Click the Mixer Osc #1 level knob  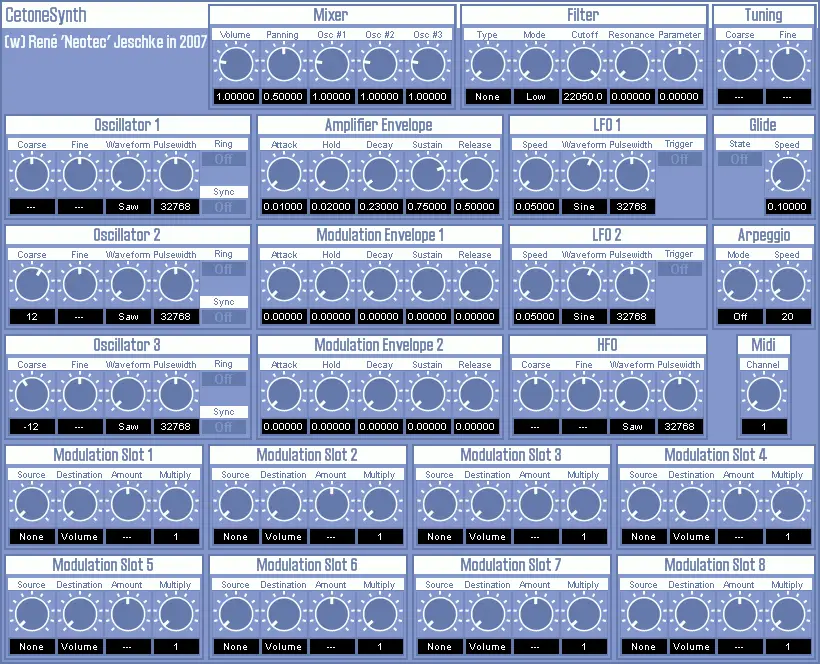coord(332,64)
